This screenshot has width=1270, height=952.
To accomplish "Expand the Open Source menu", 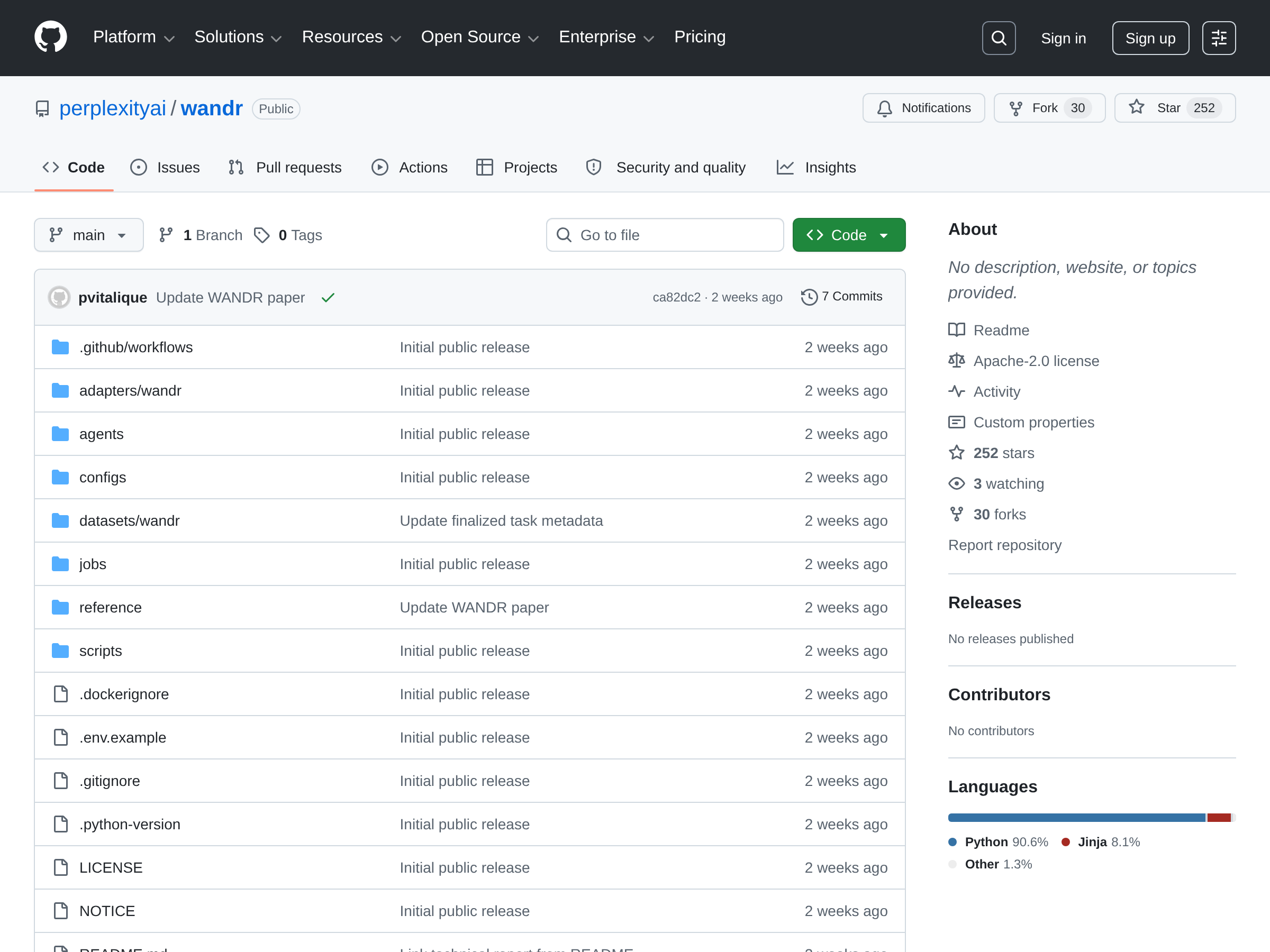I will [480, 38].
